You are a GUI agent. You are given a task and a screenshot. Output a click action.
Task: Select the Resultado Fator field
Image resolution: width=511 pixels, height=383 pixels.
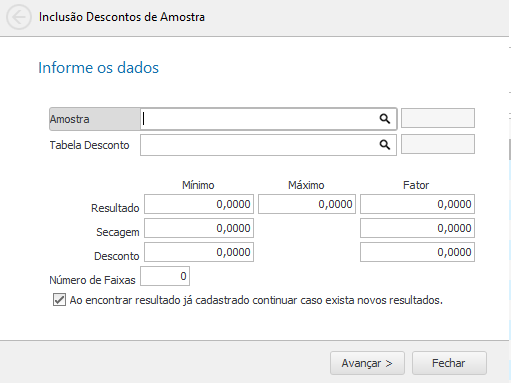pyautogui.click(x=417, y=204)
